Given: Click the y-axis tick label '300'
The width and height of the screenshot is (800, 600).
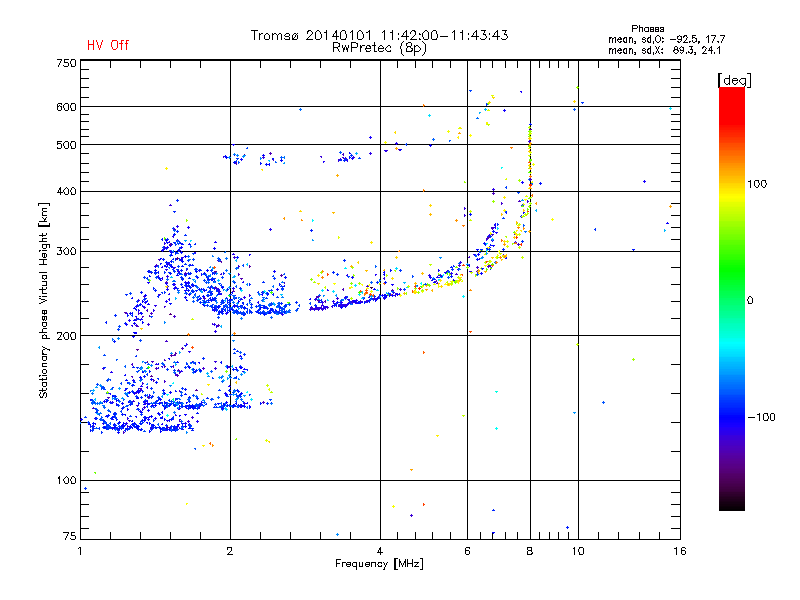Looking at the screenshot, I should 66,252.
